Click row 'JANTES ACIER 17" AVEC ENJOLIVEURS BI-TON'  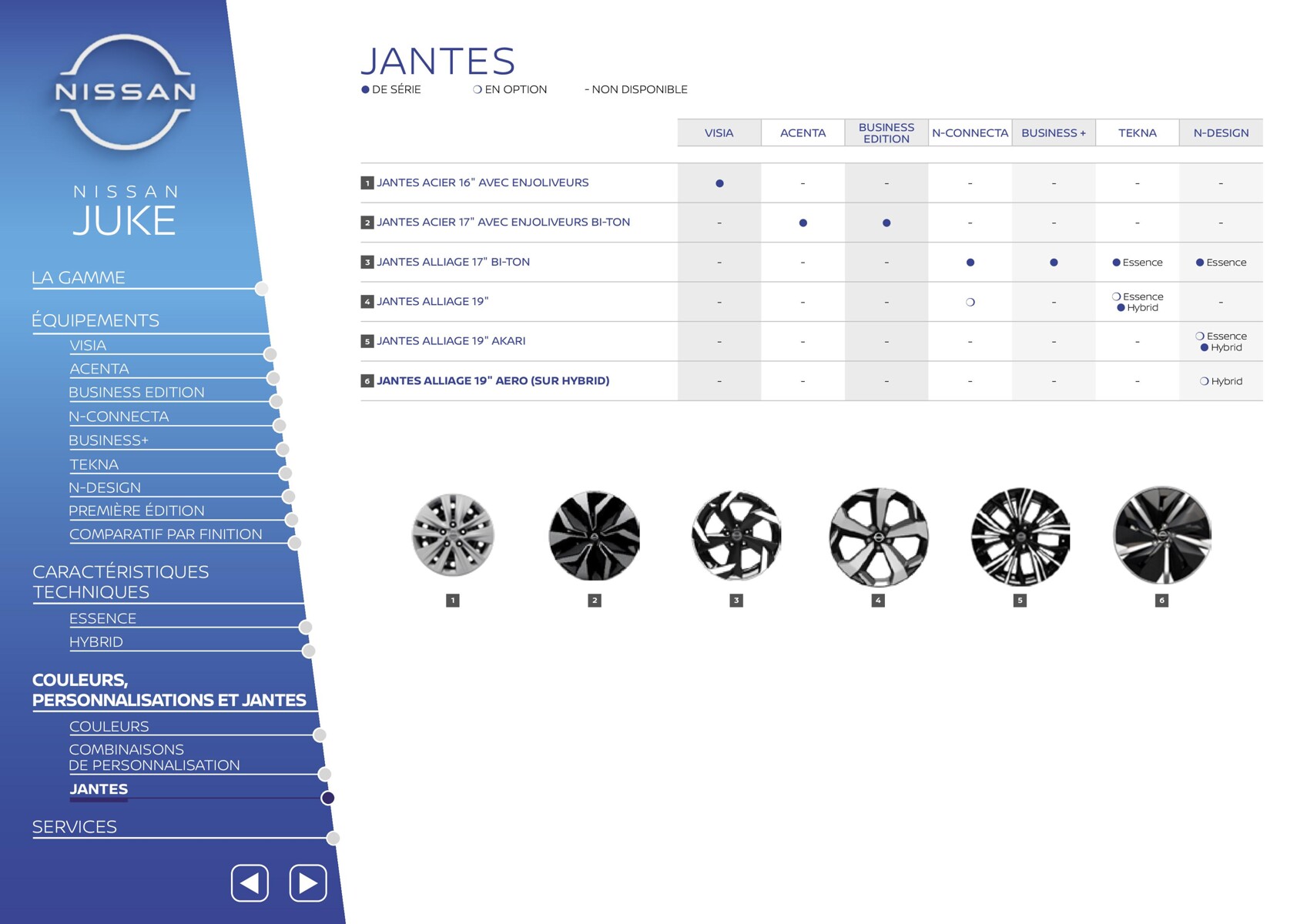[x=812, y=223]
